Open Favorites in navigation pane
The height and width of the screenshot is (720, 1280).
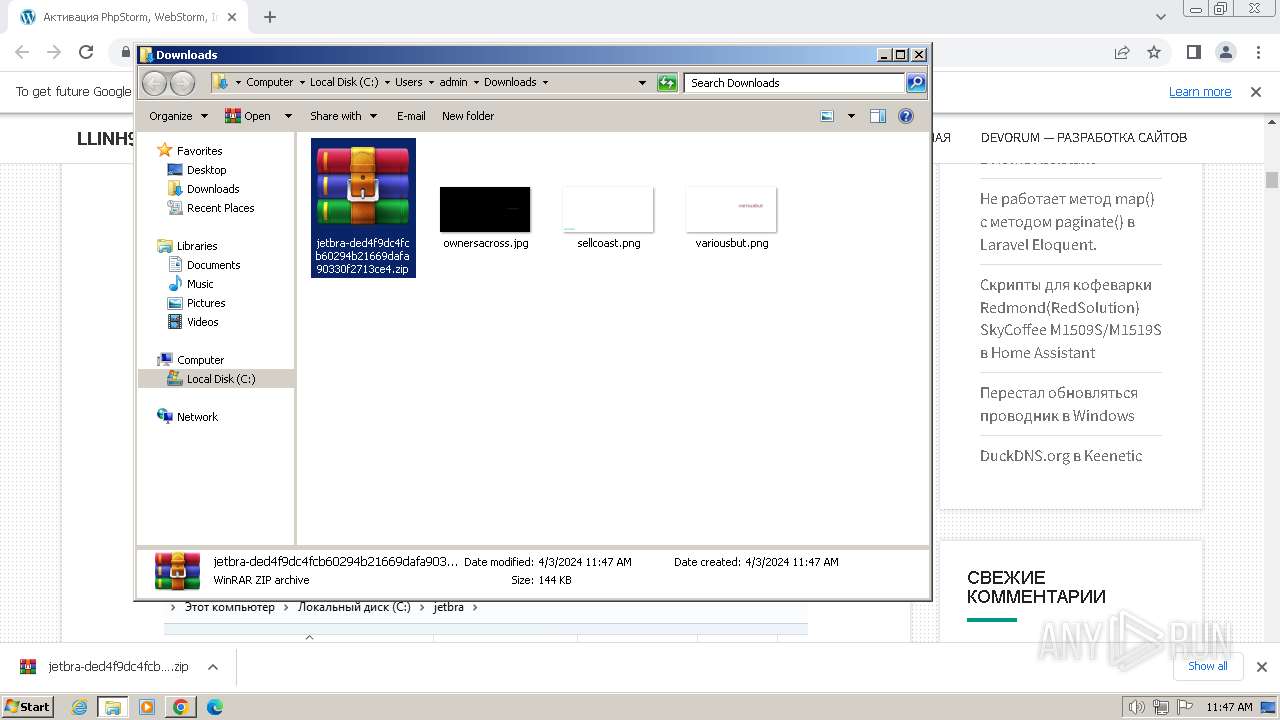coord(199,151)
